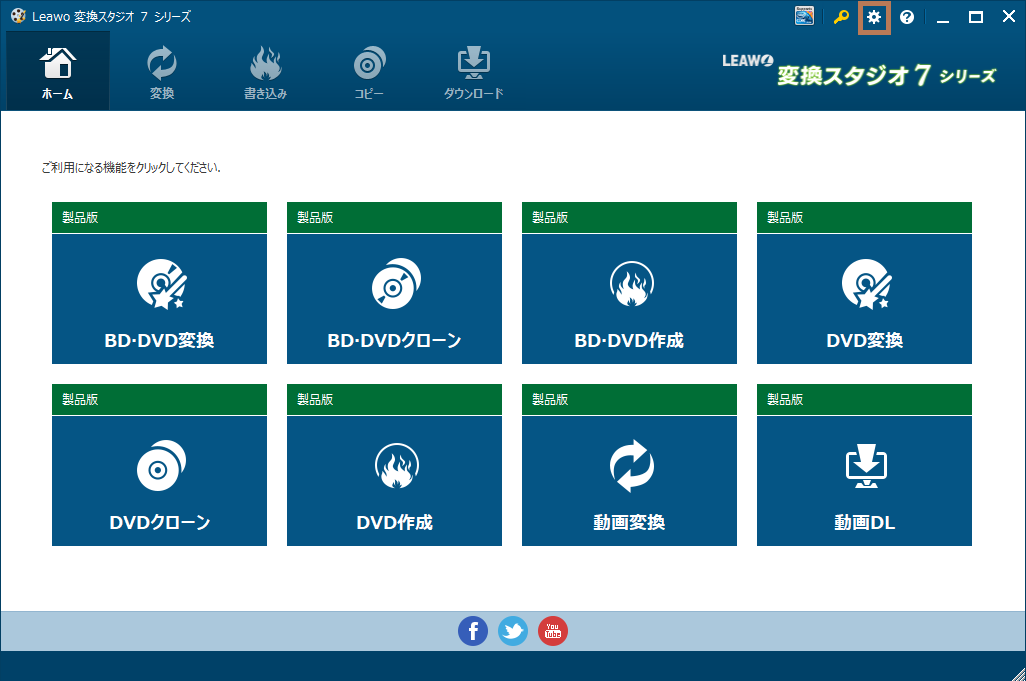Screen dimensions: 1026x681
Task: Open the ダウンロード tab
Action: pyautogui.click(x=473, y=73)
